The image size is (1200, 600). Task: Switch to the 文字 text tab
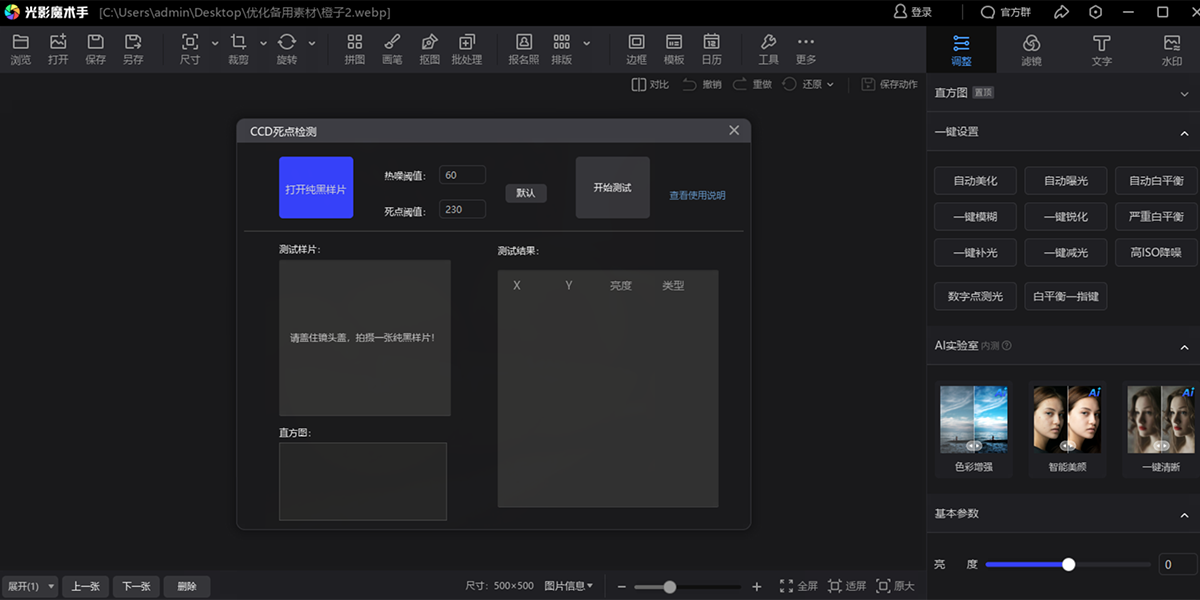coord(1101,48)
